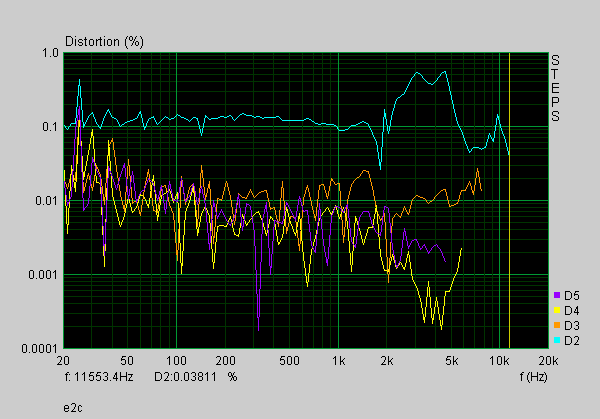Click the 0.0001 y-axis tick label
Image resolution: width=600 pixels, height=419 pixels.
click(40, 349)
